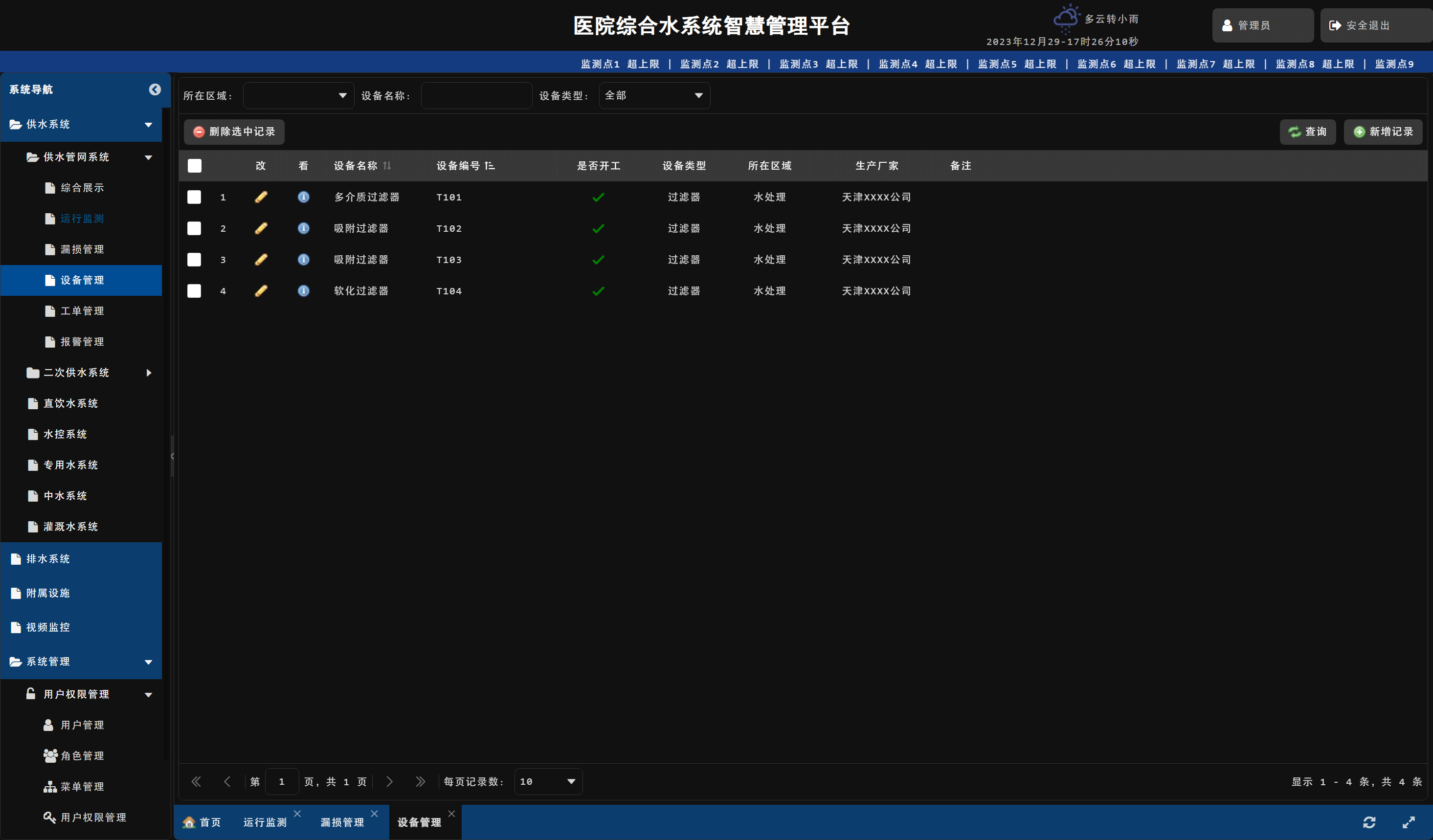1433x840 pixels.
Task: Go to next page of the table
Action: [389, 782]
